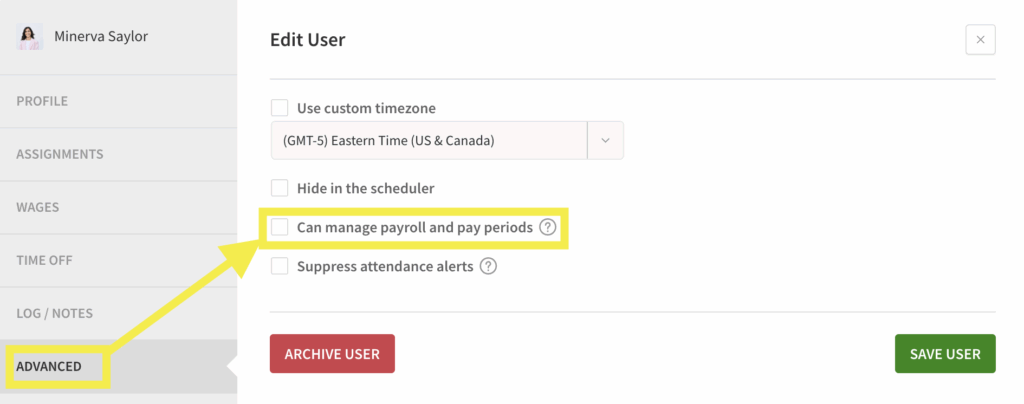
Task: Open the Log / Notes tab
Action: [x=55, y=313]
